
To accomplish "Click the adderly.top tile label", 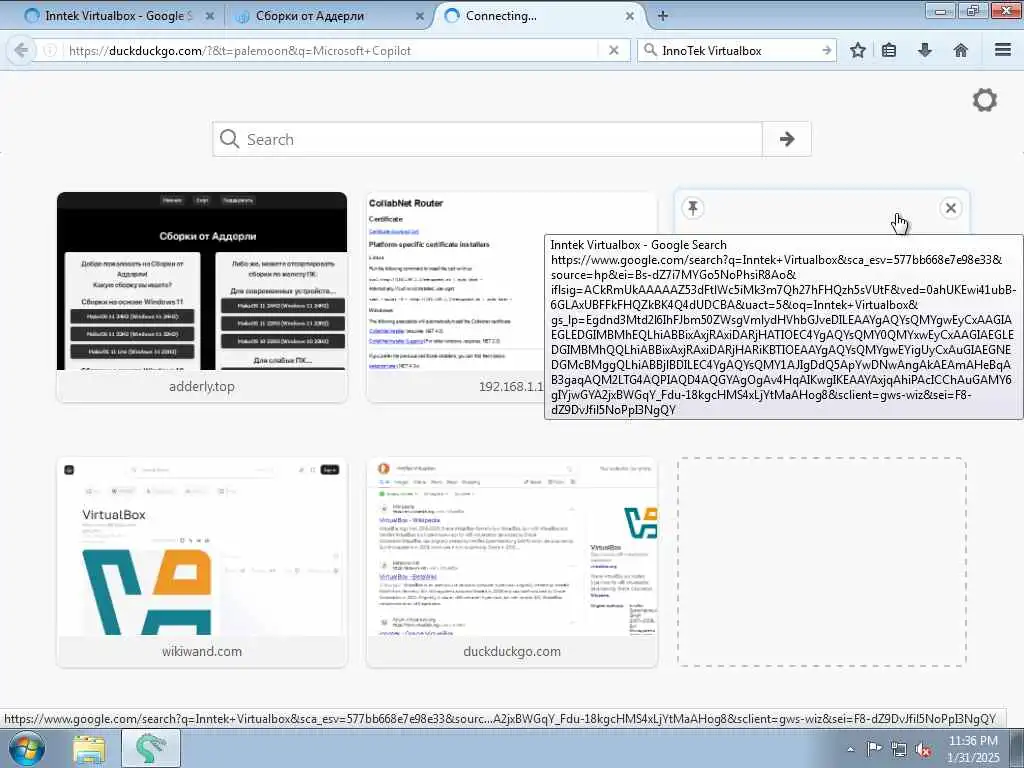I will click(202, 386).
